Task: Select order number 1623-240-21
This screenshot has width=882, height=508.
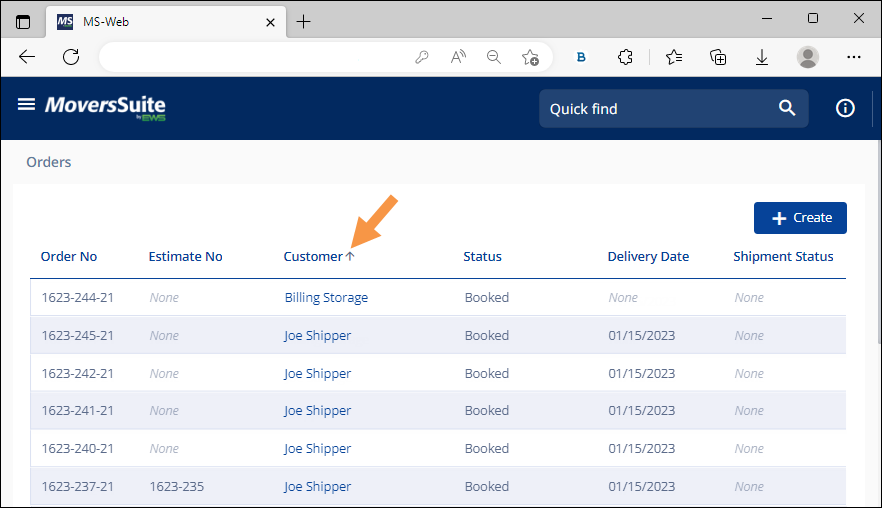Action: point(78,448)
